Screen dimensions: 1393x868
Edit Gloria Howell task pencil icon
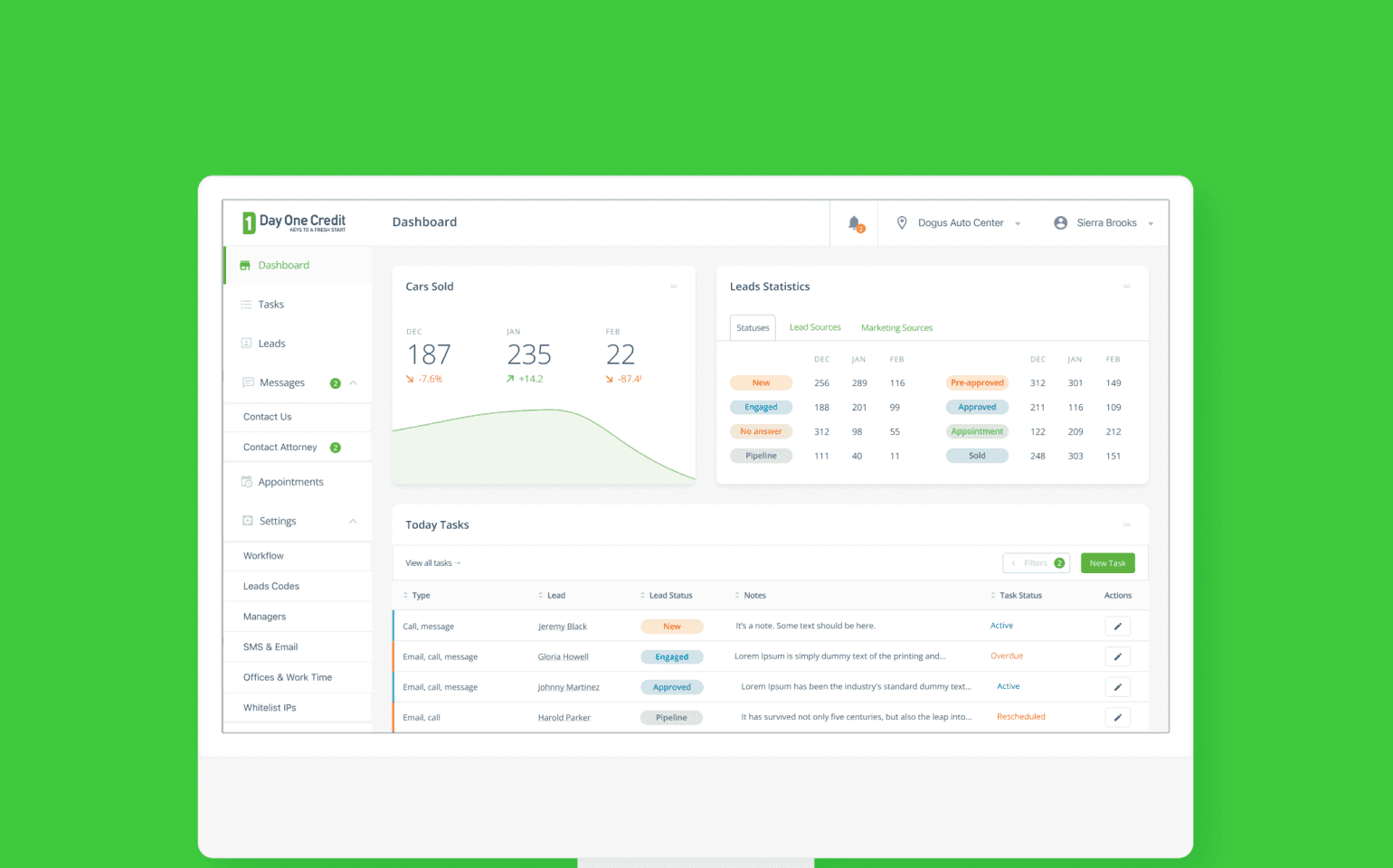click(x=1118, y=657)
